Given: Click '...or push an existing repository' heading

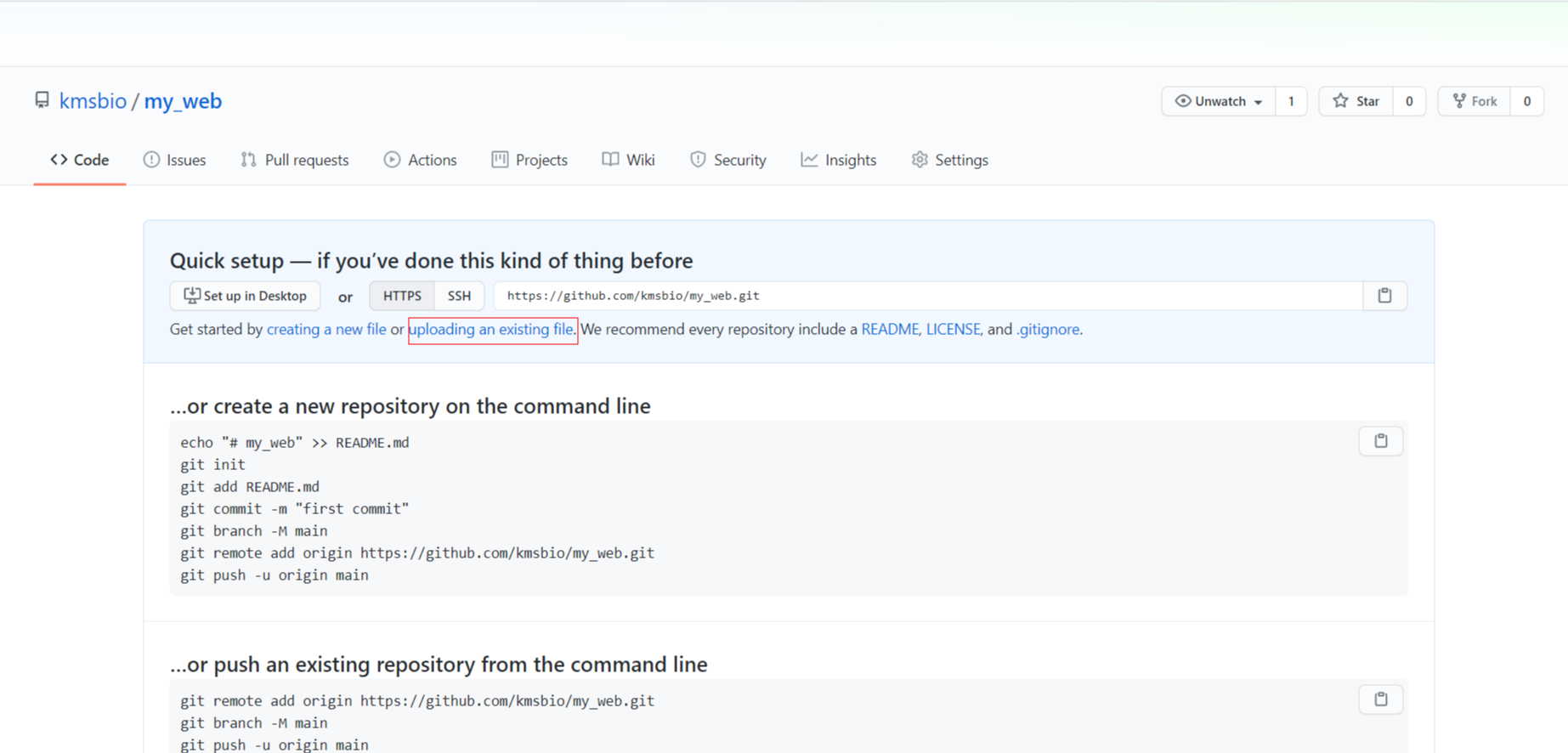Looking at the screenshot, I should click(x=439, y=665).
